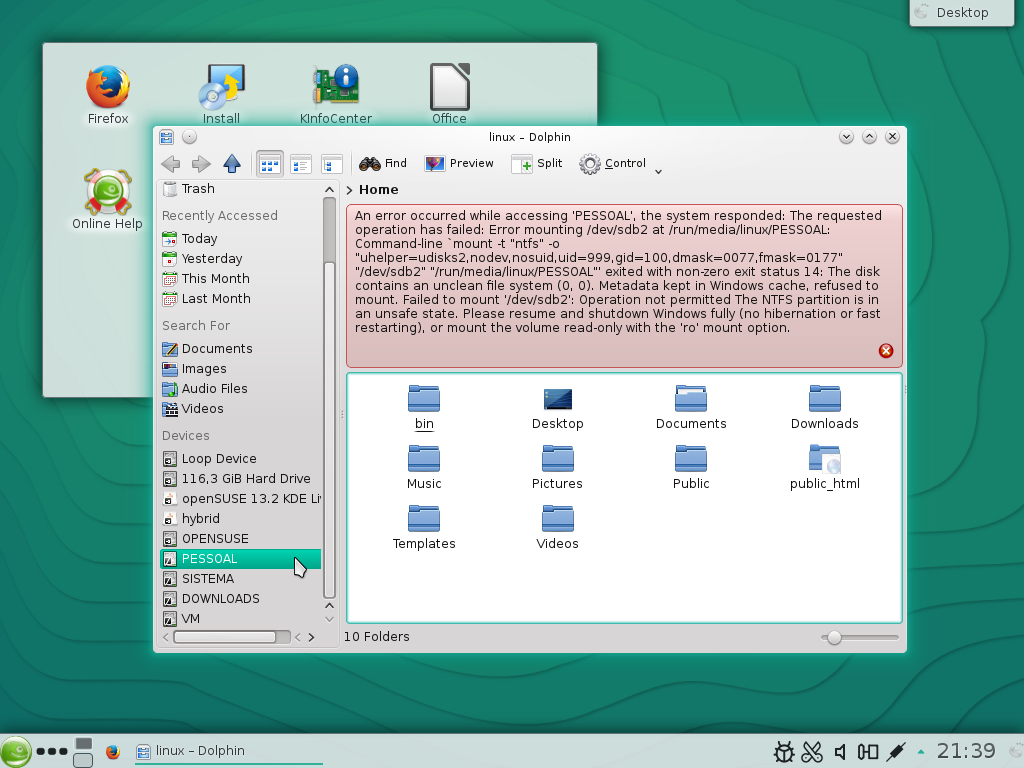Toggle file Preview in toolbar

(x=459, y=163)
